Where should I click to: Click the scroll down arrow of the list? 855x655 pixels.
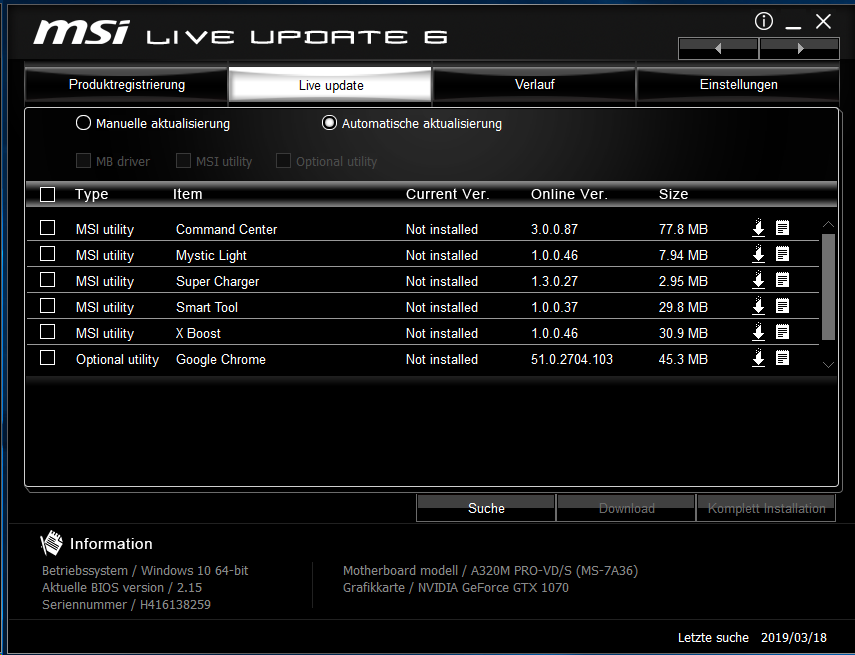click(x=828, y=364)
